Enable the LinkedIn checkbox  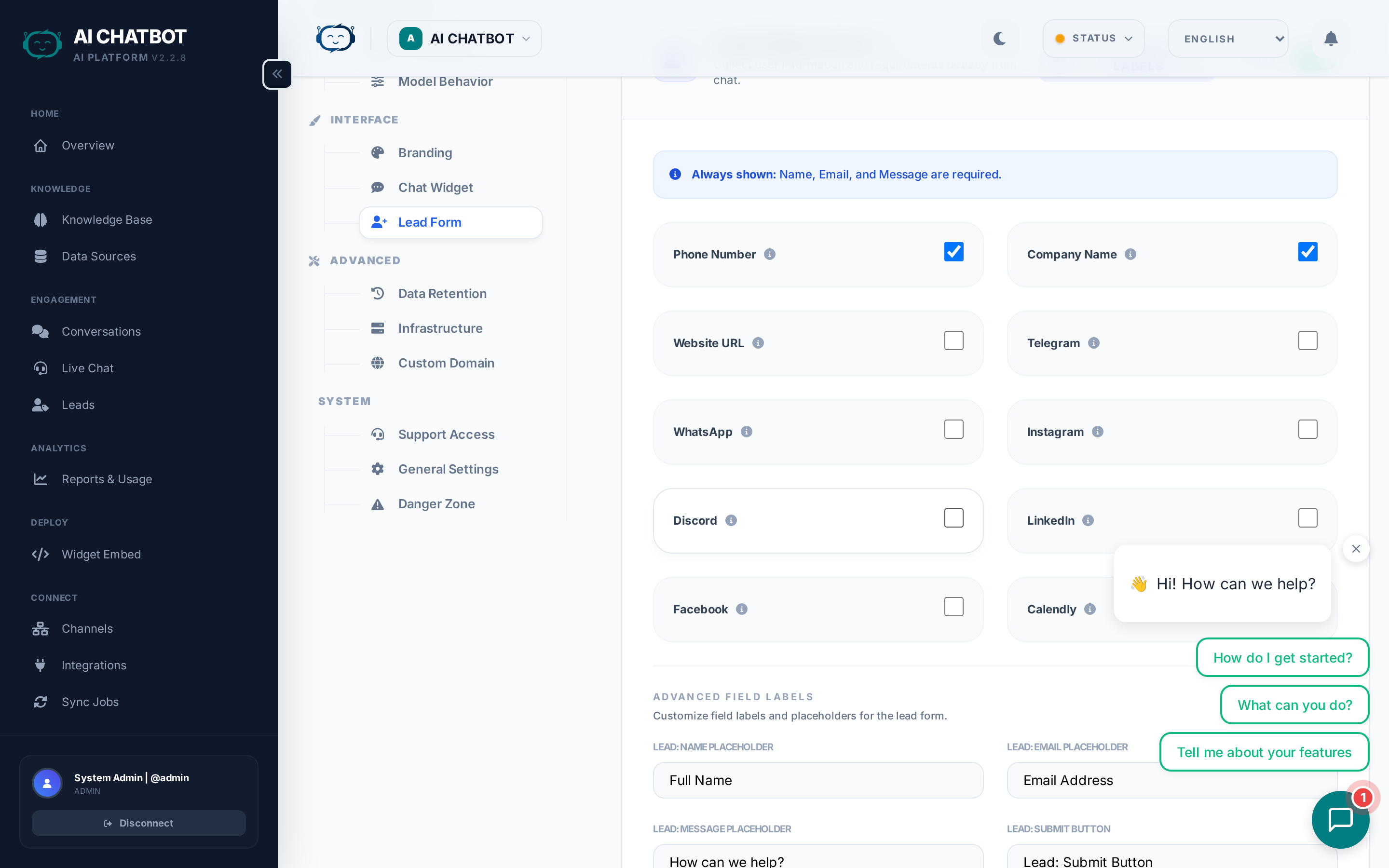(1307, 518)
